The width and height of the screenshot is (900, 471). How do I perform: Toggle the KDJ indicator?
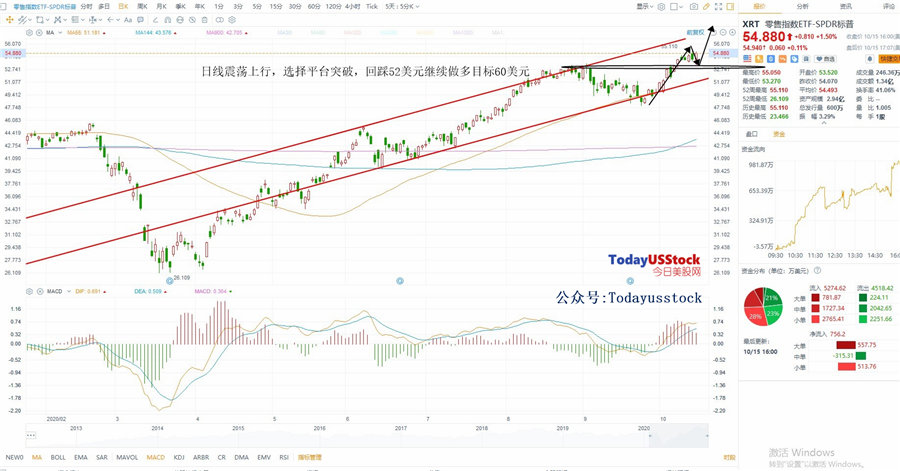[179, 457]
